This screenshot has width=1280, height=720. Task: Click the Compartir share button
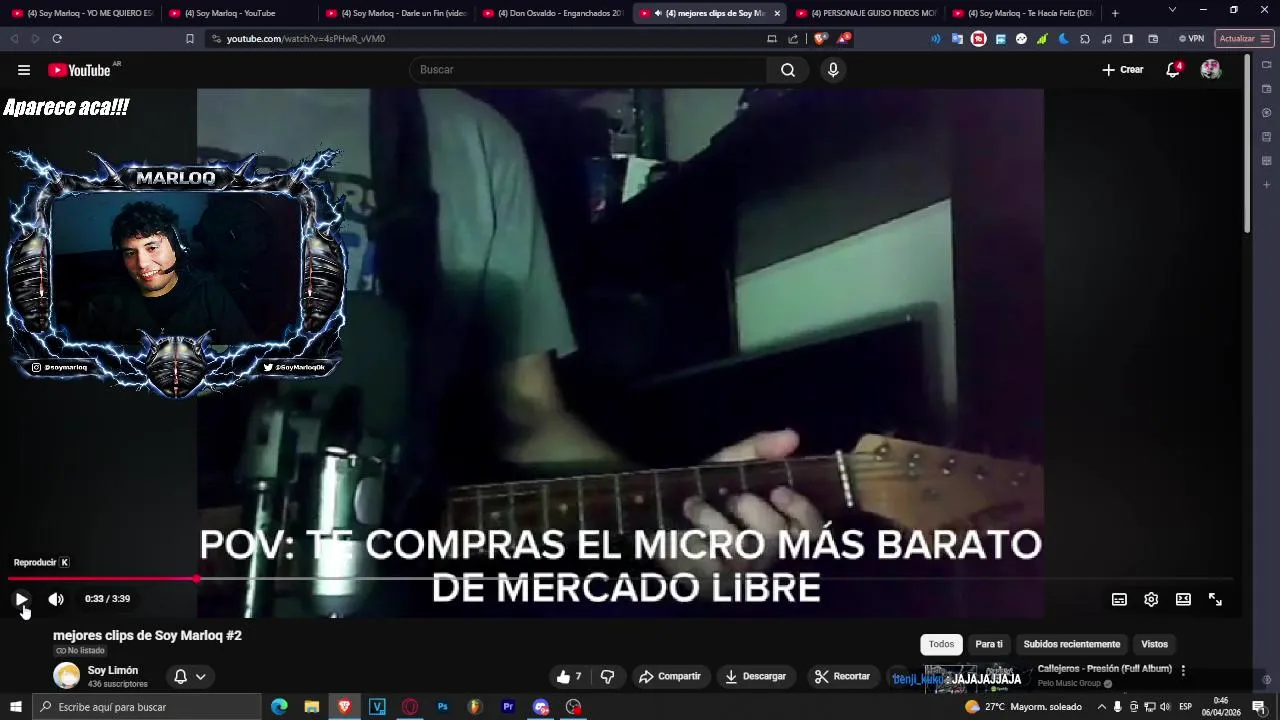pos(670,677)
